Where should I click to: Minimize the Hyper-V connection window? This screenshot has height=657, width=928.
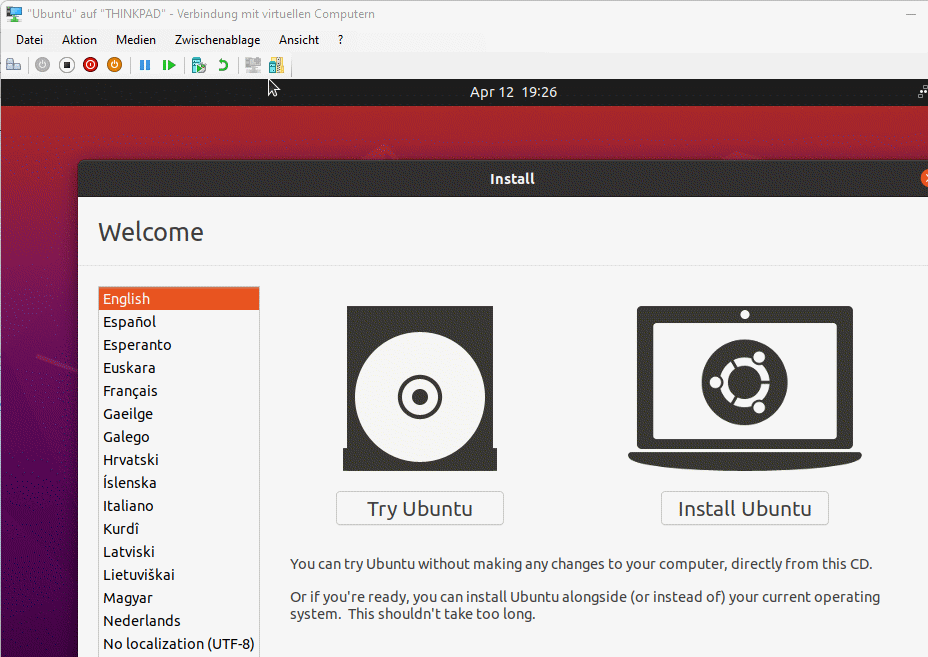click(911, 14)
